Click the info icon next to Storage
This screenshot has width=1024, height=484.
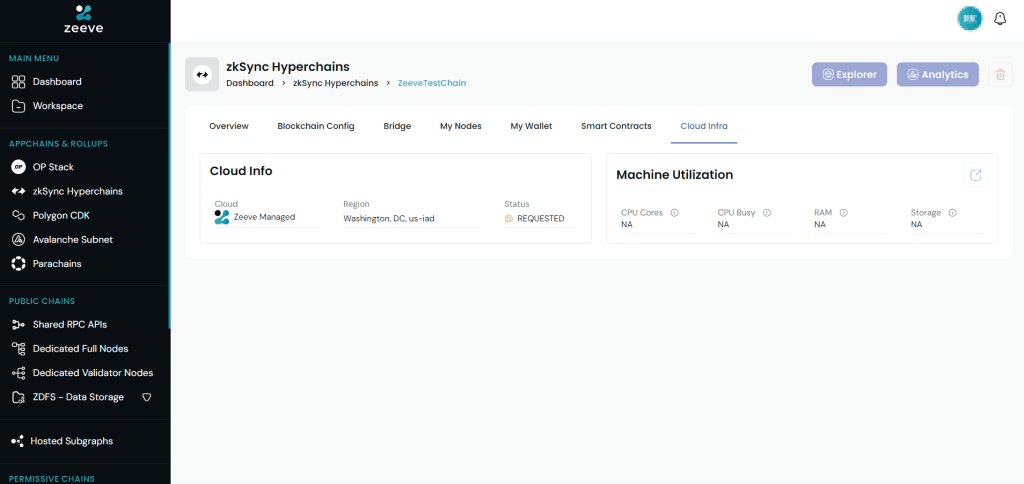952,213
